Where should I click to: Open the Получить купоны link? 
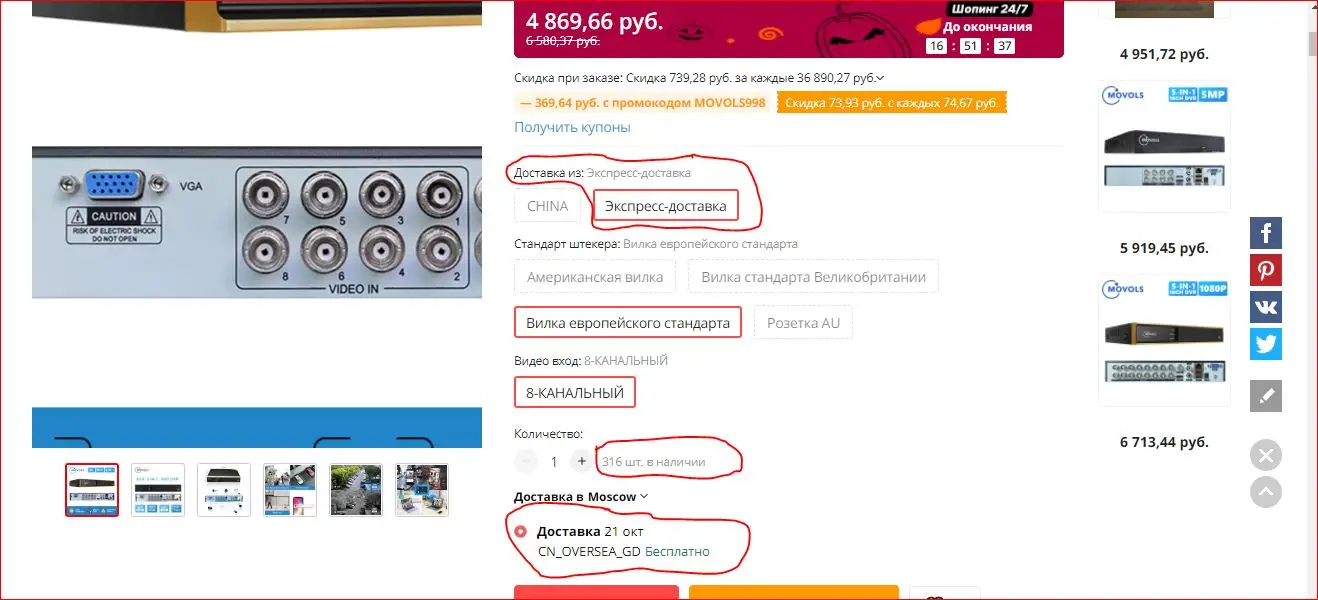[572, 127]
